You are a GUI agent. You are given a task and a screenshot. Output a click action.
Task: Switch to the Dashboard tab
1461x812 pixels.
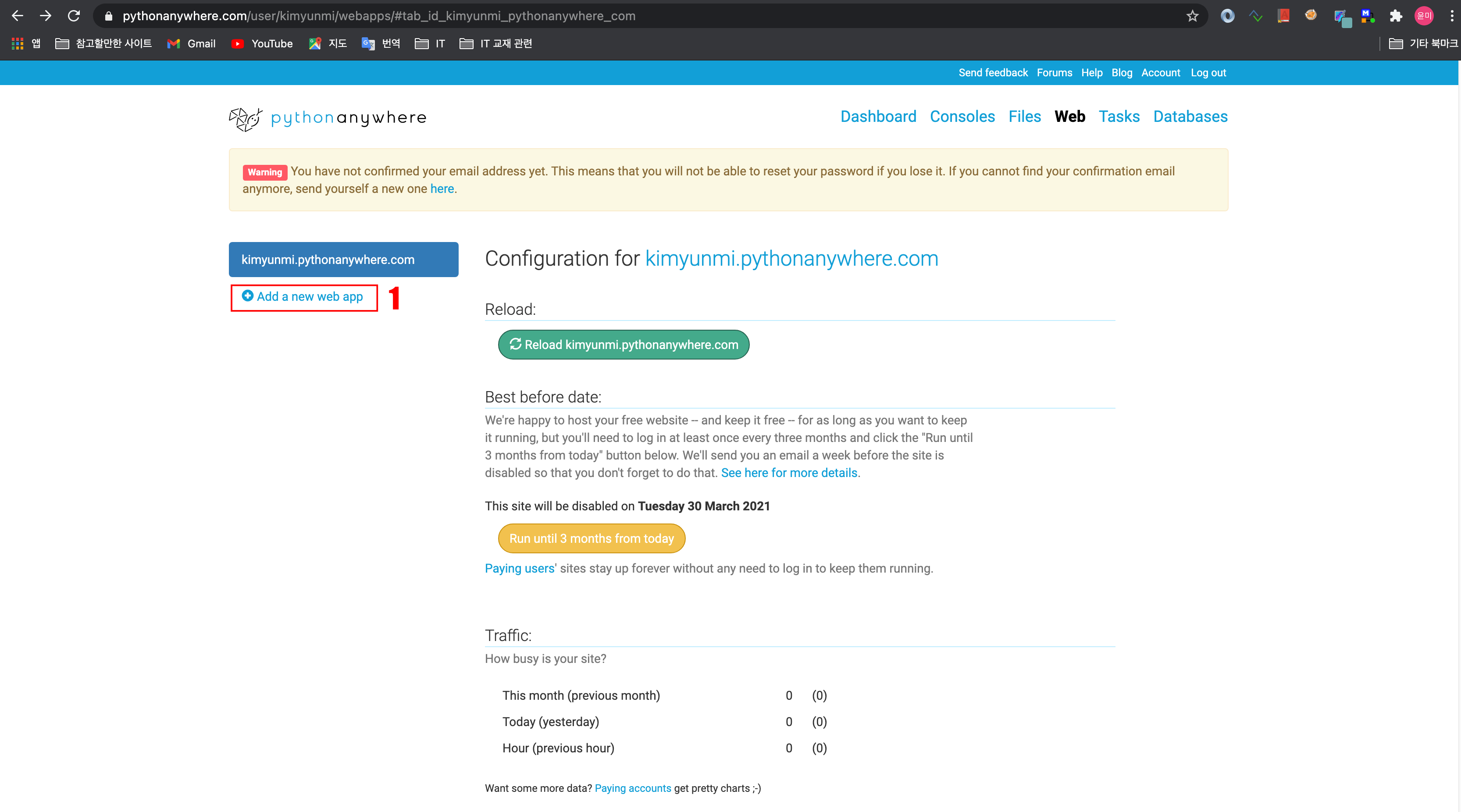878,117
